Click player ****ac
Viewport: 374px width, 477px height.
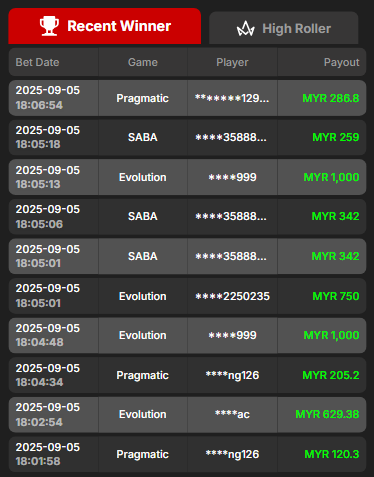232,414
